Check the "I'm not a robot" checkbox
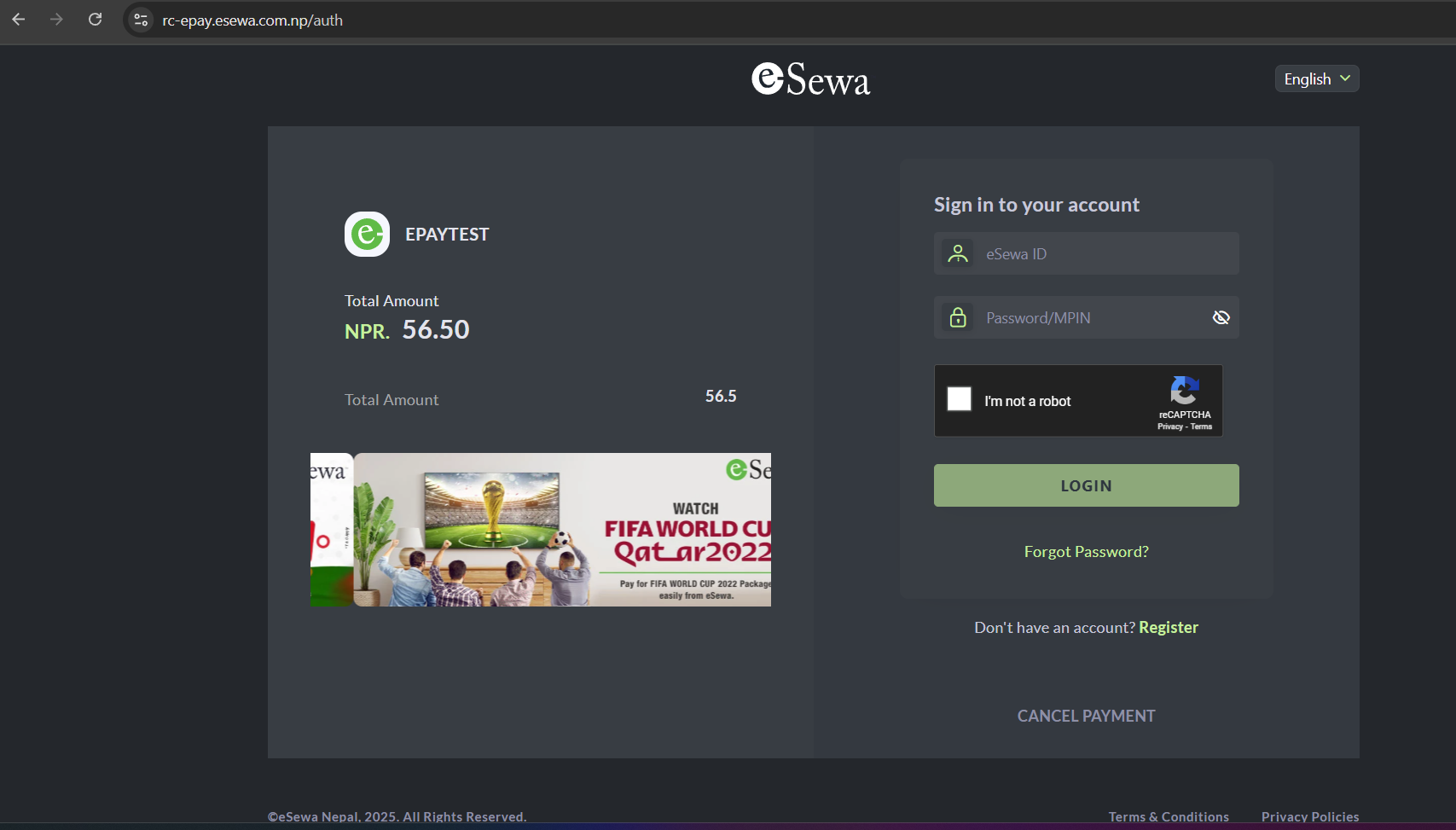This screenshot has height=830, width=1456. pyautogui.click(x=960, y=399)
